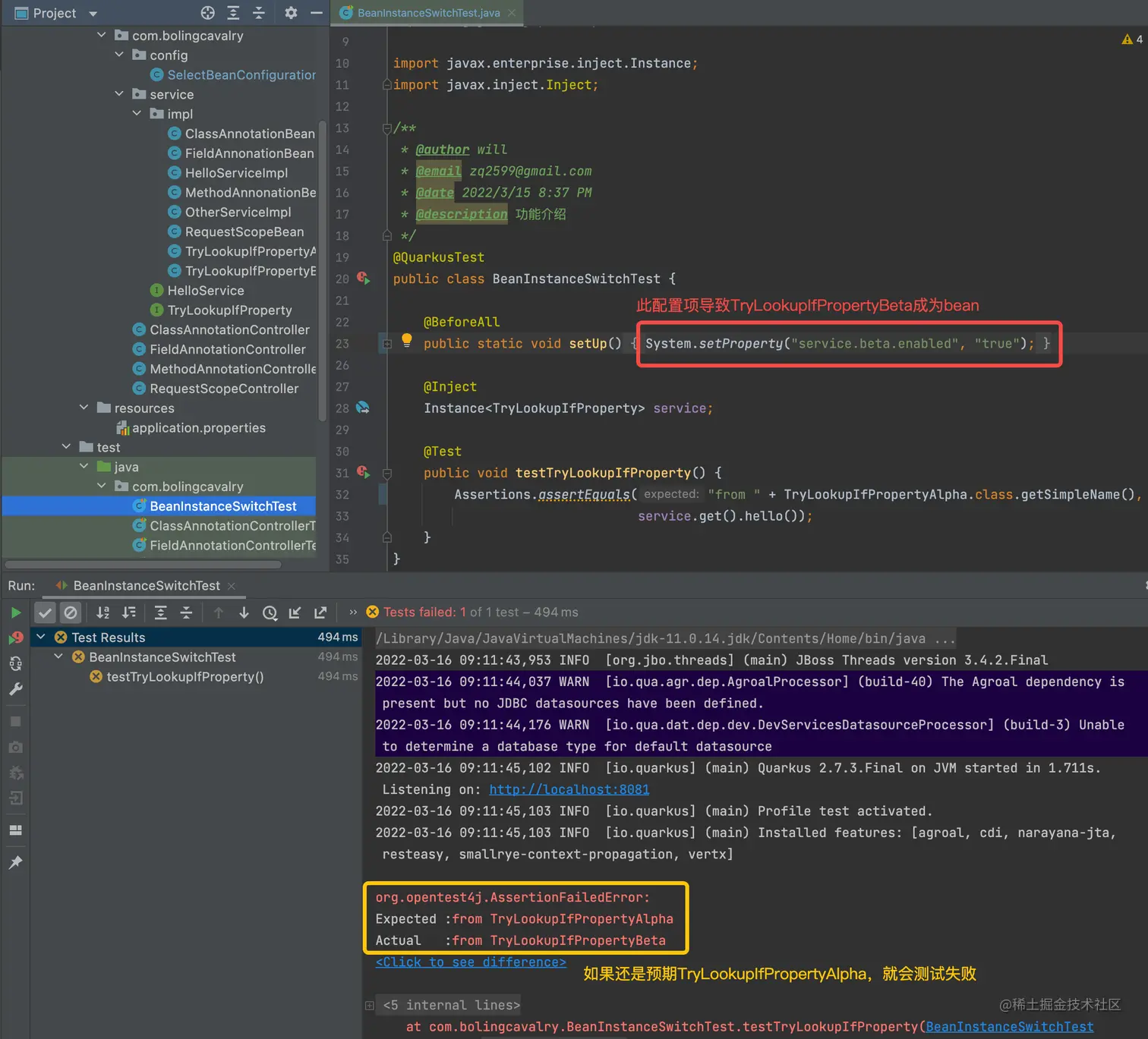Close the BeanInstanceSwitchTest run tab
This screenshot has width=1148, height=1039.
click(232, 586)
